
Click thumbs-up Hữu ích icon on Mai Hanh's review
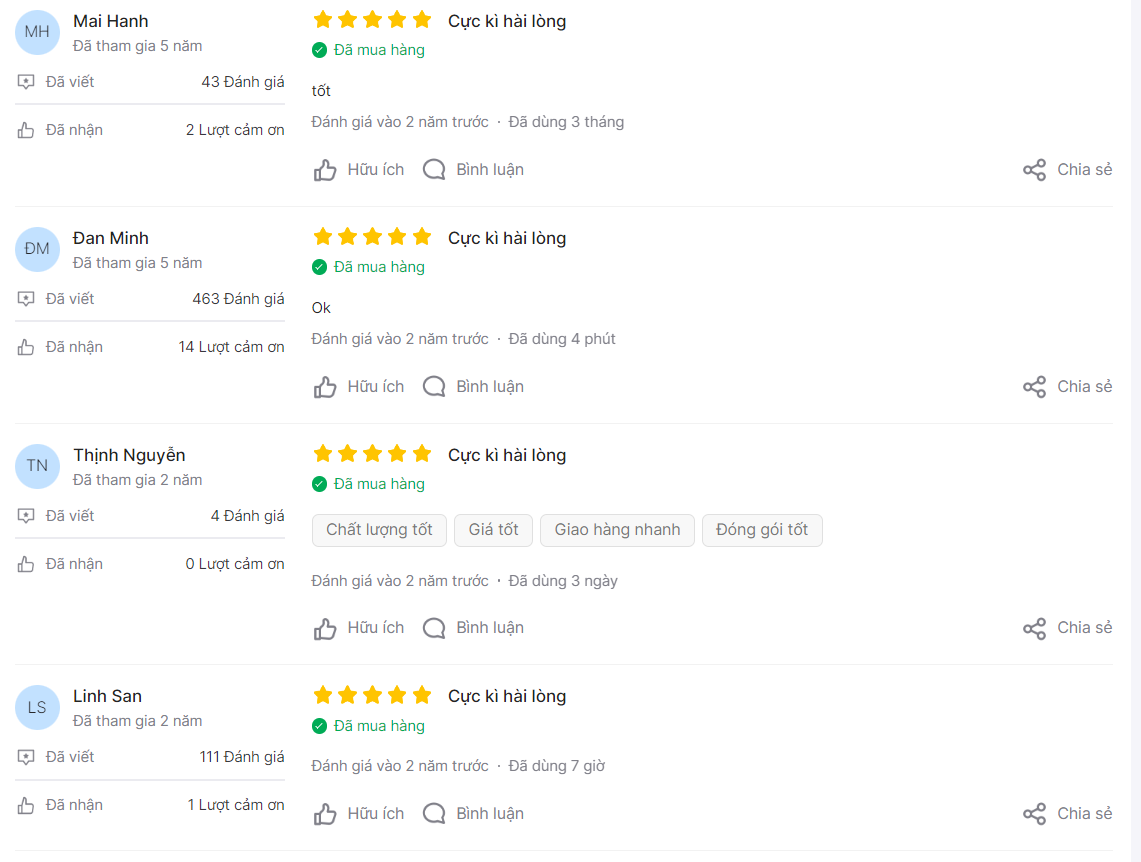pos(325,170)
